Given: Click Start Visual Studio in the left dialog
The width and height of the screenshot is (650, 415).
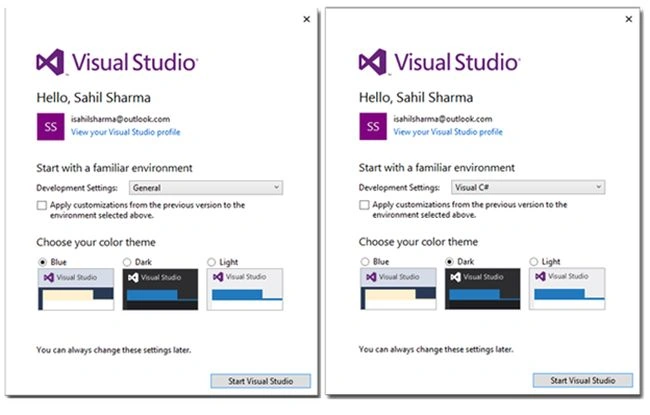Looking at the screenshot, I should tap(261, 381).
